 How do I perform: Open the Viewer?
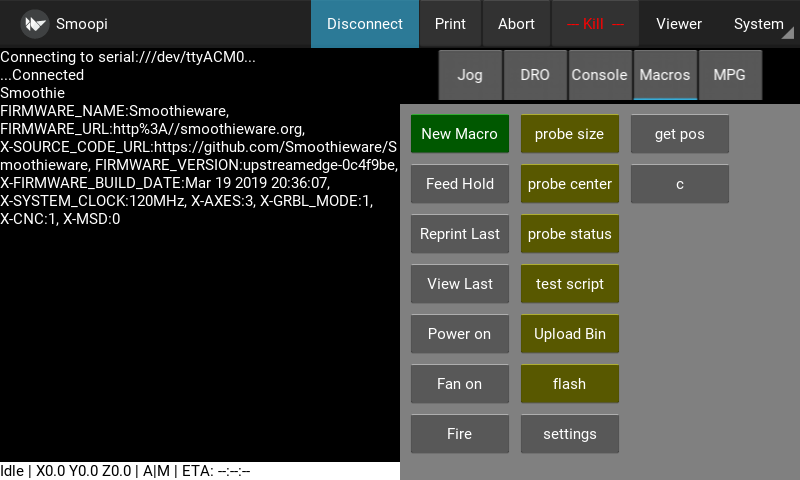679,24
